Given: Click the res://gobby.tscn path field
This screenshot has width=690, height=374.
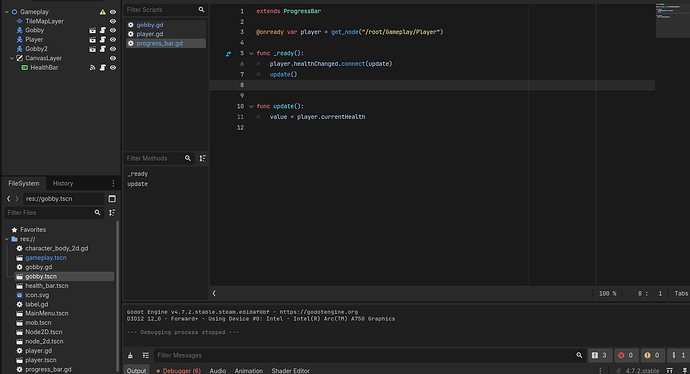Looking at the screenshot, I should (64, 199).
